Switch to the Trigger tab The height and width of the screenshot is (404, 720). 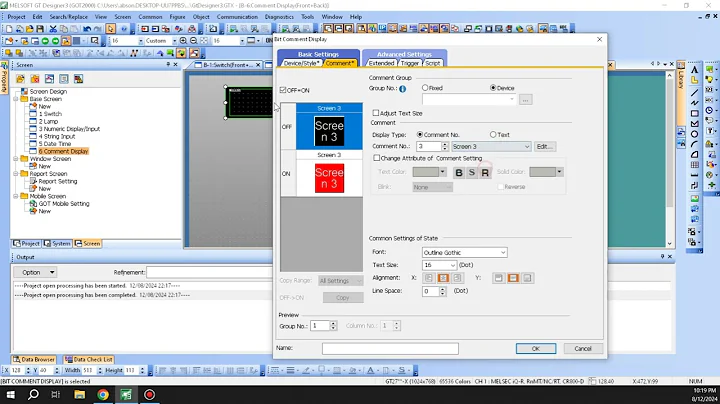pyautogui.click(x=410, y=63)
